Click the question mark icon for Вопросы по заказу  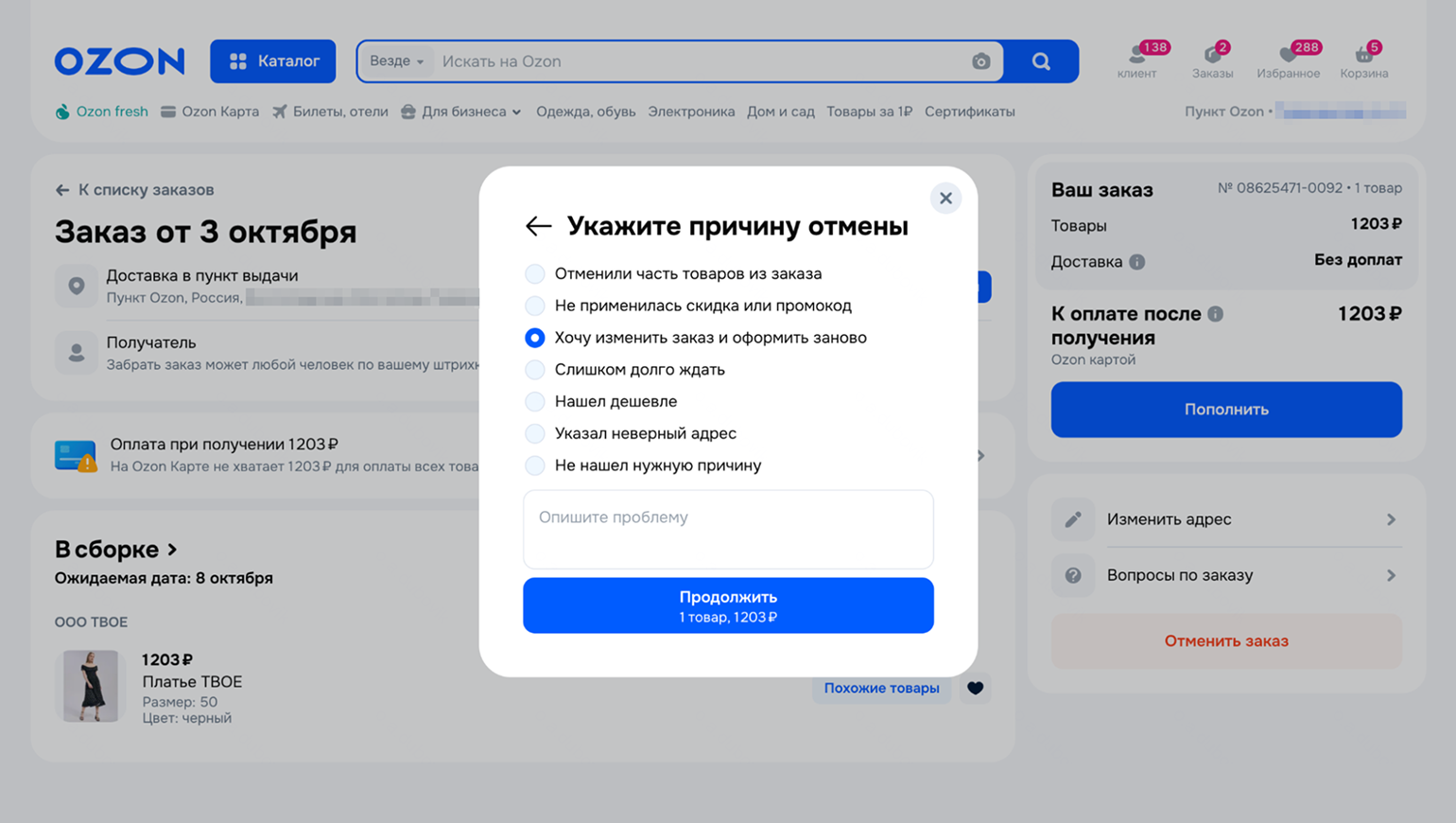click(x=1073, y=575)
